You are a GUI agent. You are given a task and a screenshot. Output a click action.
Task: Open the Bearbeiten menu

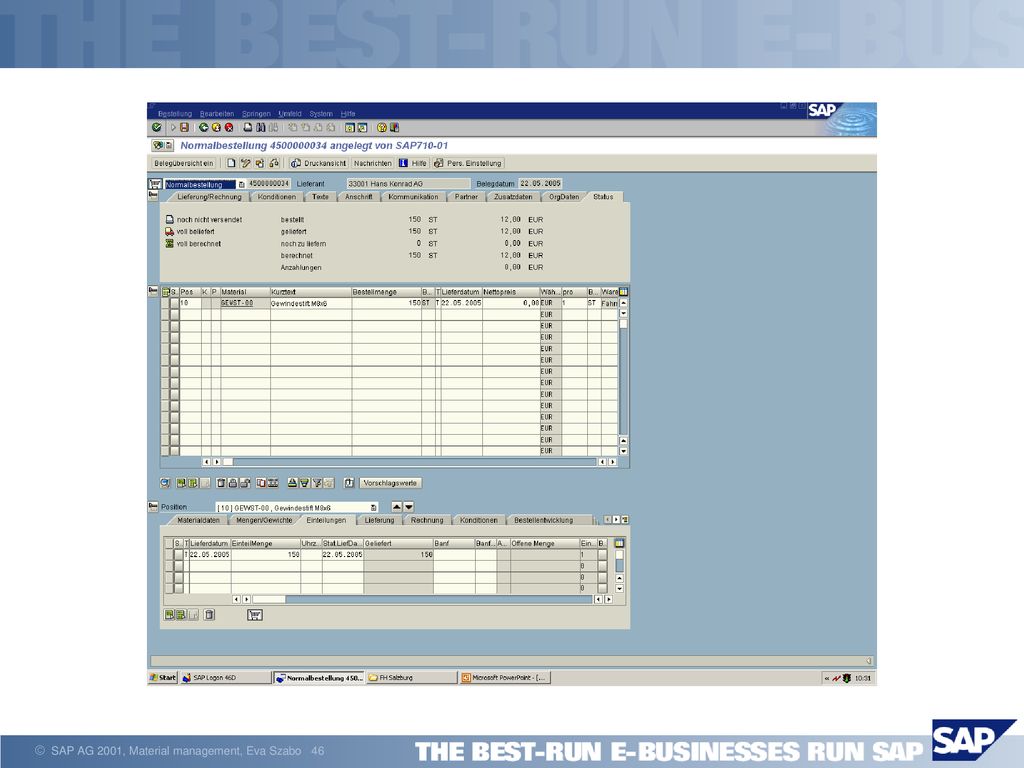point(217,114)
